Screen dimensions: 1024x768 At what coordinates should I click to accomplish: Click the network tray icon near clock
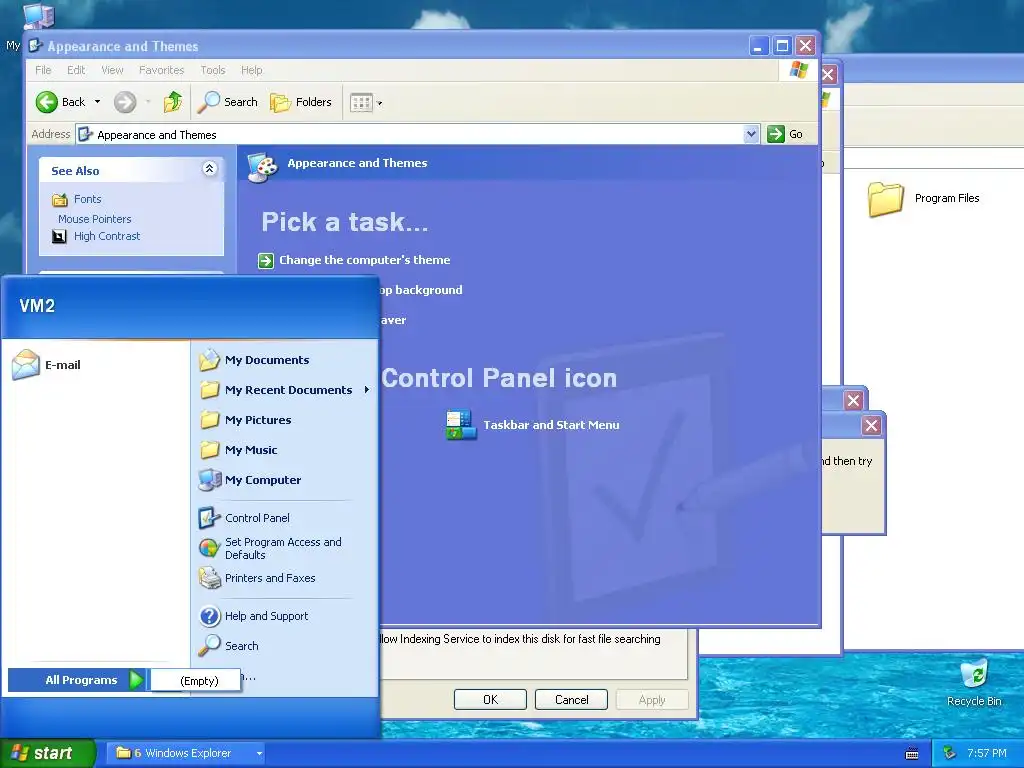[x=950, y=753]
